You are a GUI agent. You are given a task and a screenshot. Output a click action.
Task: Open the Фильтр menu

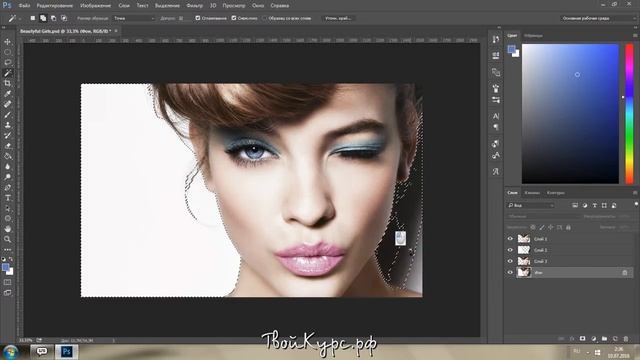[194, 6]
